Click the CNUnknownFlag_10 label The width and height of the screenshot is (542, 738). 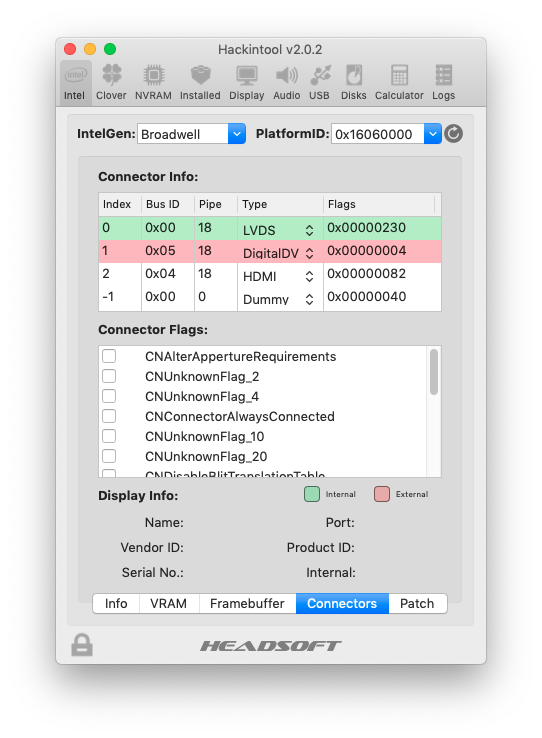point(205,437)
